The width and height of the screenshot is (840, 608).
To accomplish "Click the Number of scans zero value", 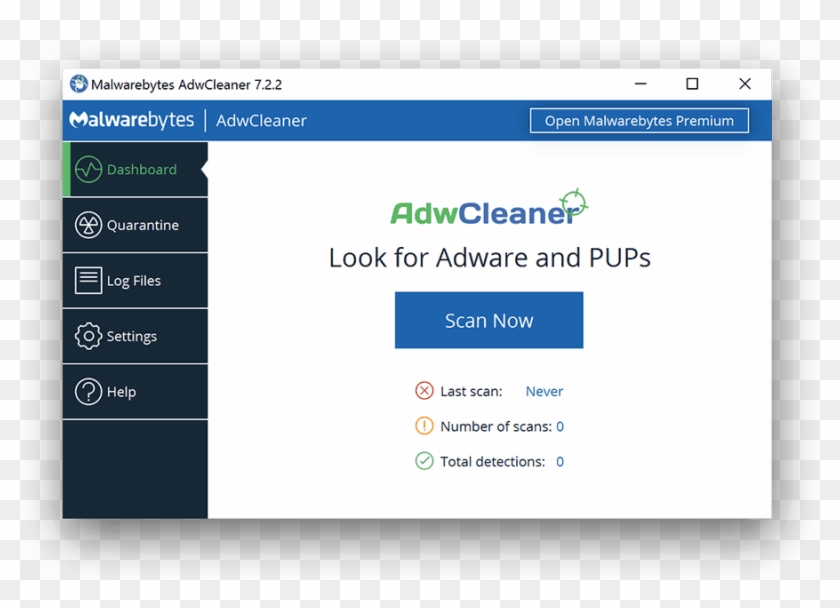I will [x=560, y=426].
